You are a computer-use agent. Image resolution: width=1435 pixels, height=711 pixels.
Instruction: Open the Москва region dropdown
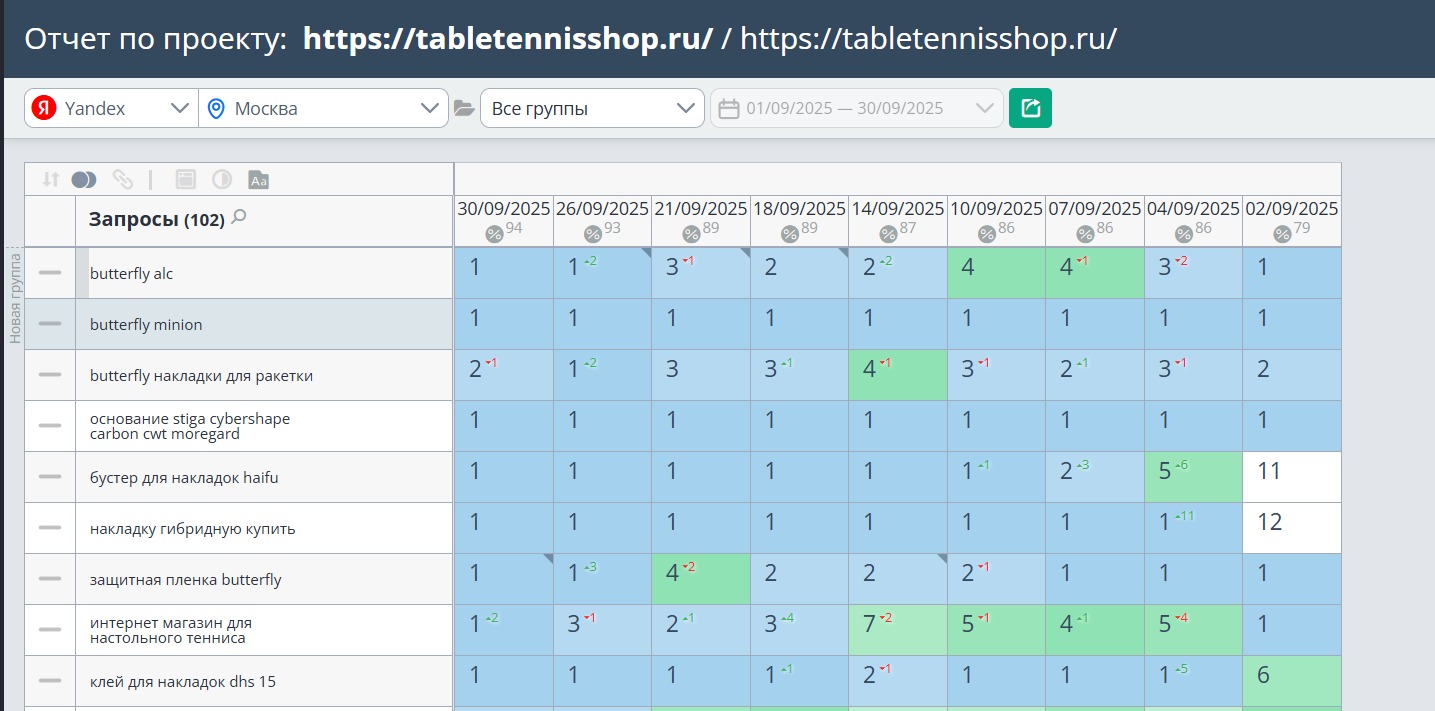[323, 108]
